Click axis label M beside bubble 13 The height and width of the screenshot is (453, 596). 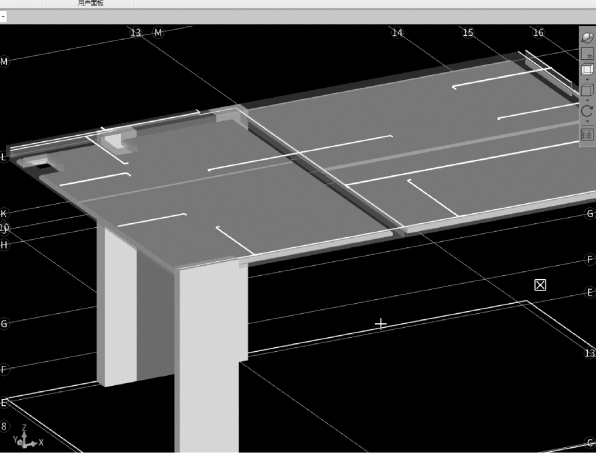tap(158, 33)
